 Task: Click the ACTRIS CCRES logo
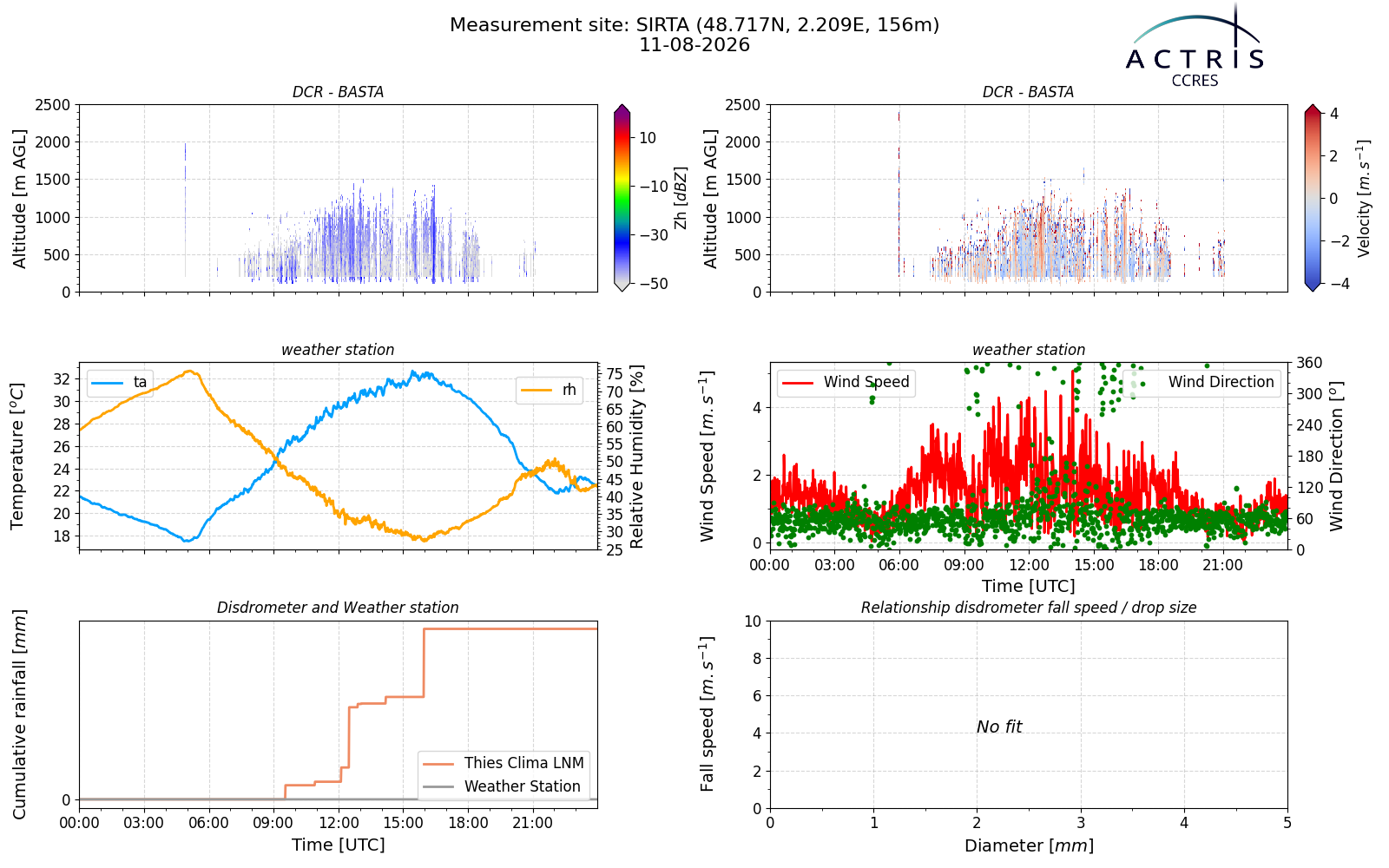(x=1195, y=46)
